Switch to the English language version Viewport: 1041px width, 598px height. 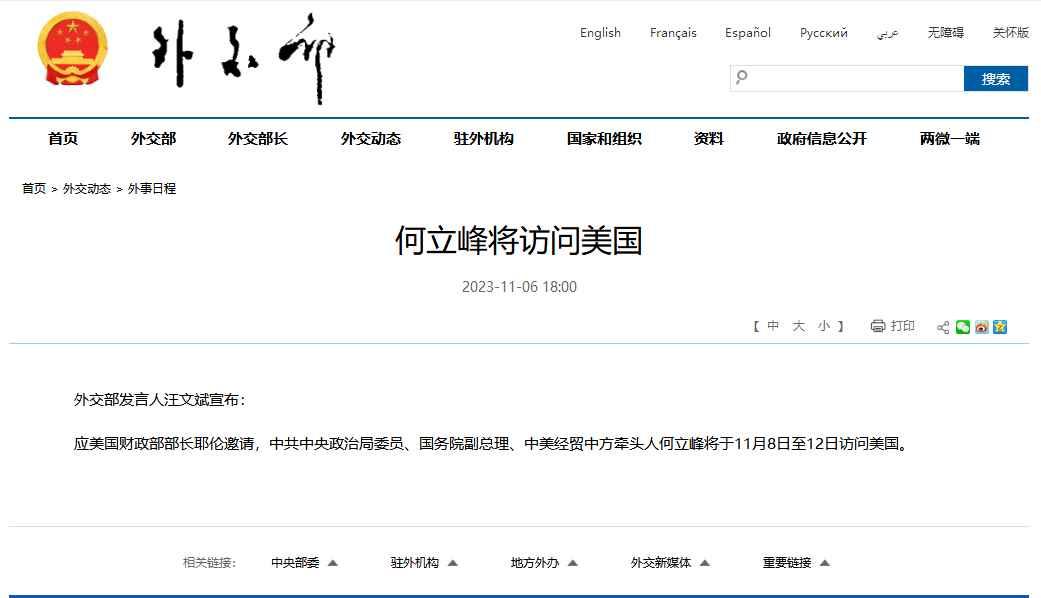600,33
